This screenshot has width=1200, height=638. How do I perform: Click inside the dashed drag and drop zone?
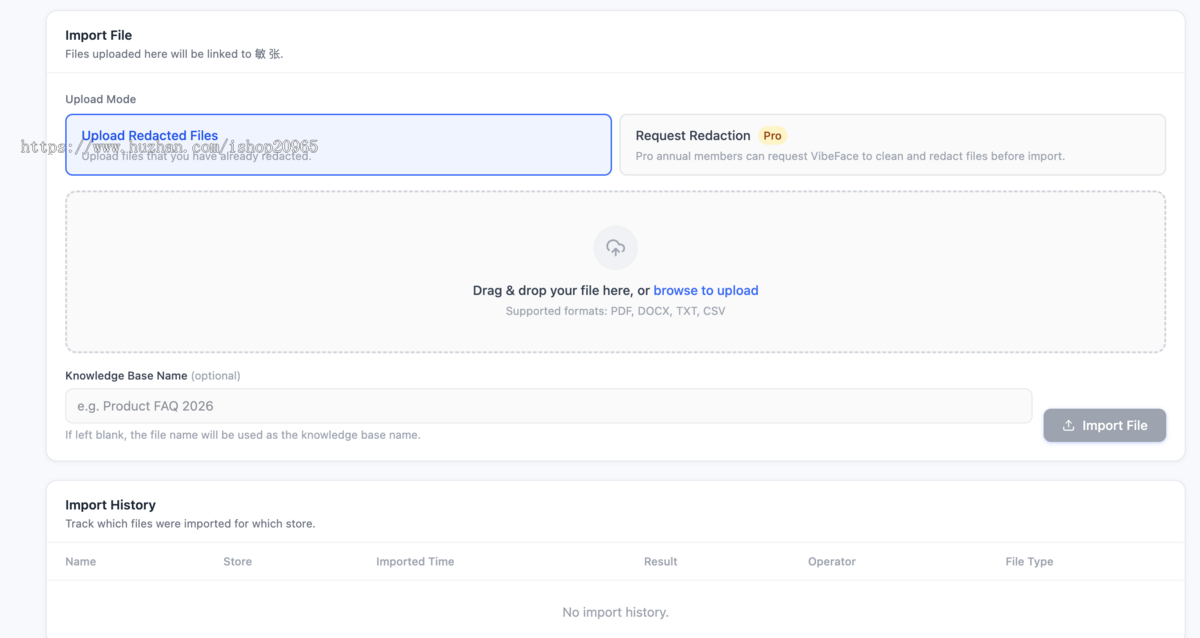(615, 272)
